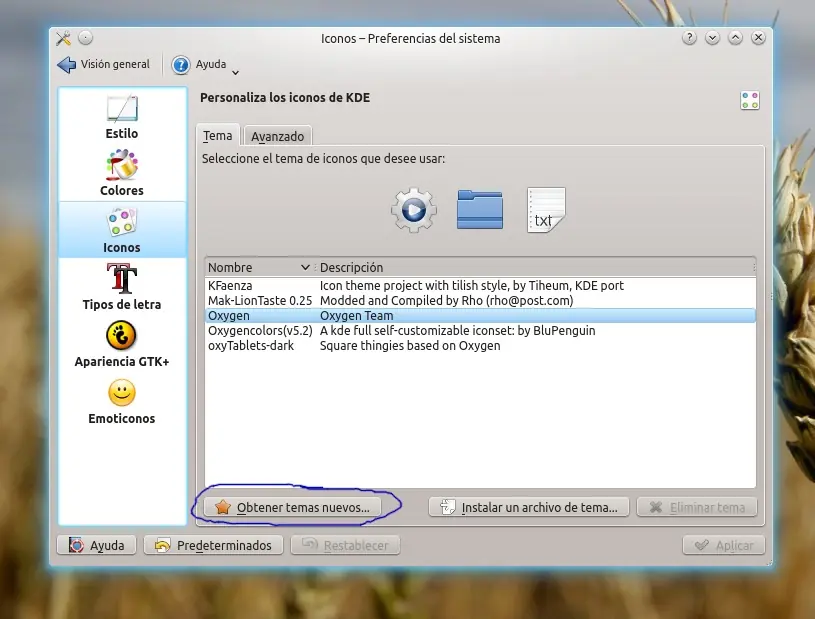Open Tipos de letra settings

click(121, 284)
